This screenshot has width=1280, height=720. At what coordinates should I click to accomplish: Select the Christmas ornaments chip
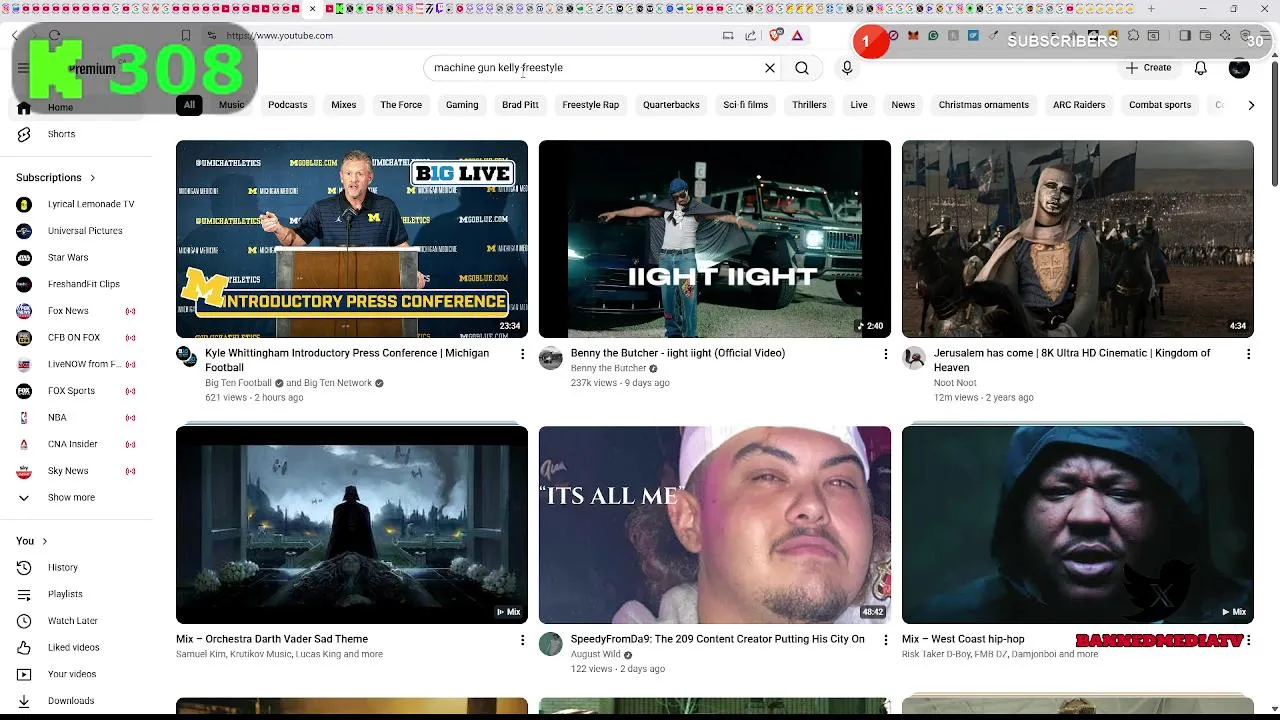[x=984, y=105]
